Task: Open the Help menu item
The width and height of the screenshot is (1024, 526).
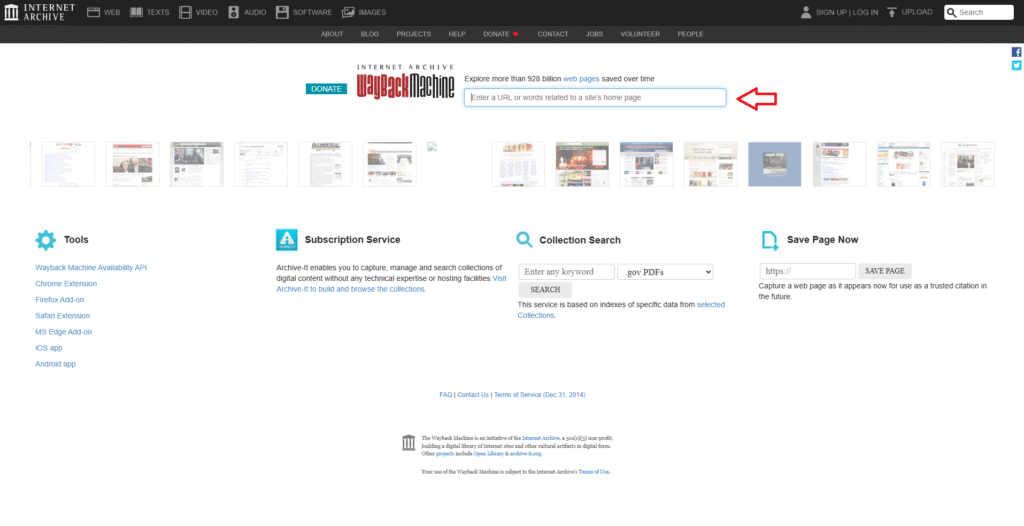Action: [457, 34]
